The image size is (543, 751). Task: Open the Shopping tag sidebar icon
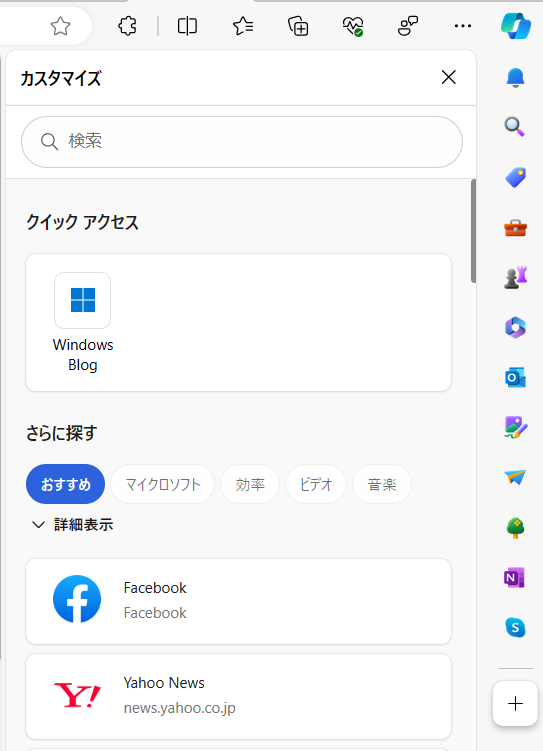[515, 178]
